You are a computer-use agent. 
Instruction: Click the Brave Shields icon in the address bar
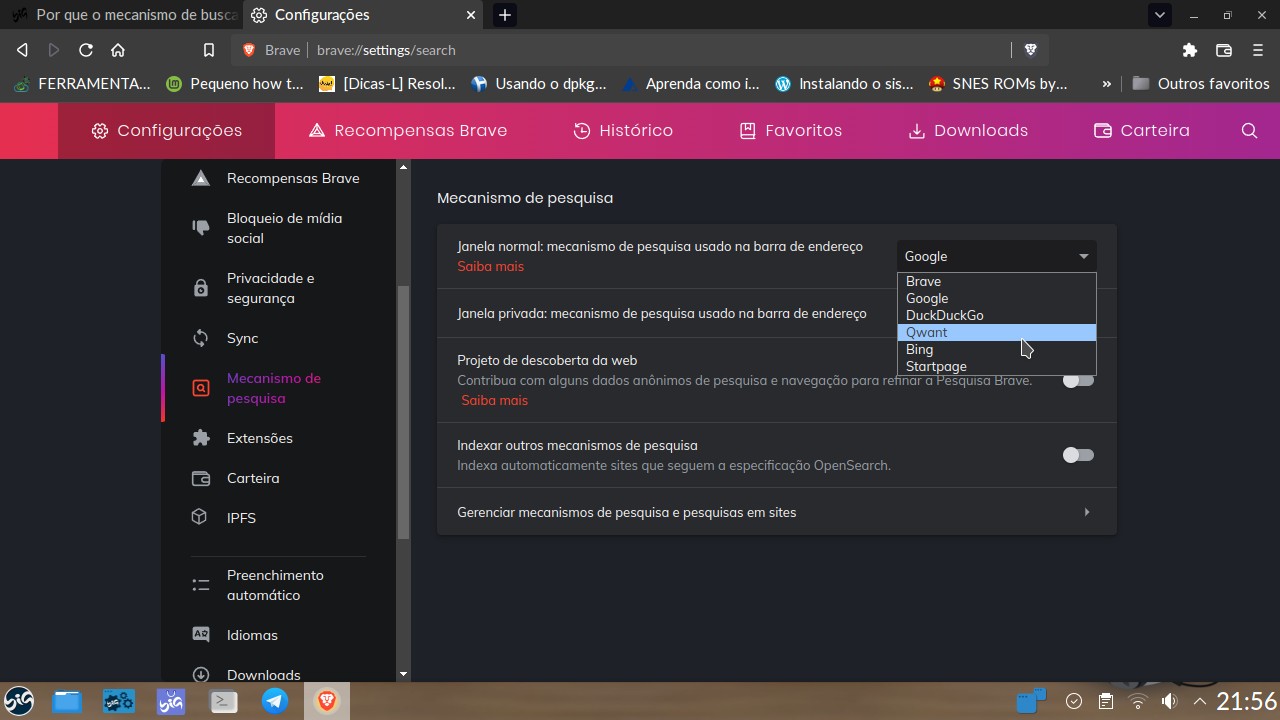pos(1030,49)
